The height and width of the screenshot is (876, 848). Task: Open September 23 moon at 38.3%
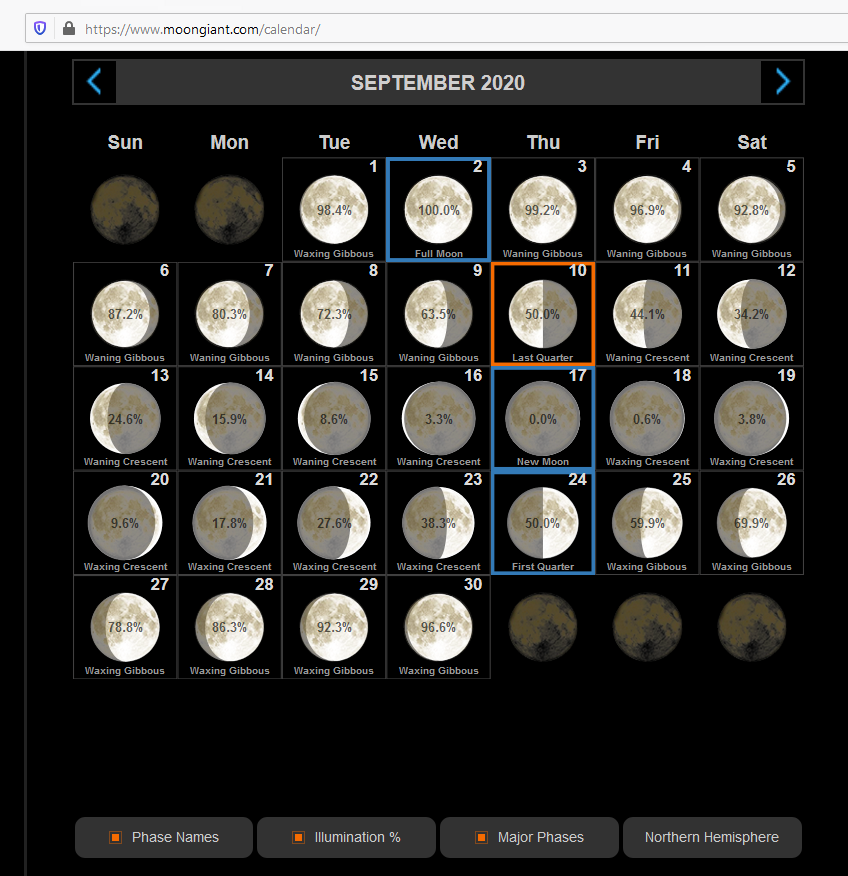coord(439,523)
